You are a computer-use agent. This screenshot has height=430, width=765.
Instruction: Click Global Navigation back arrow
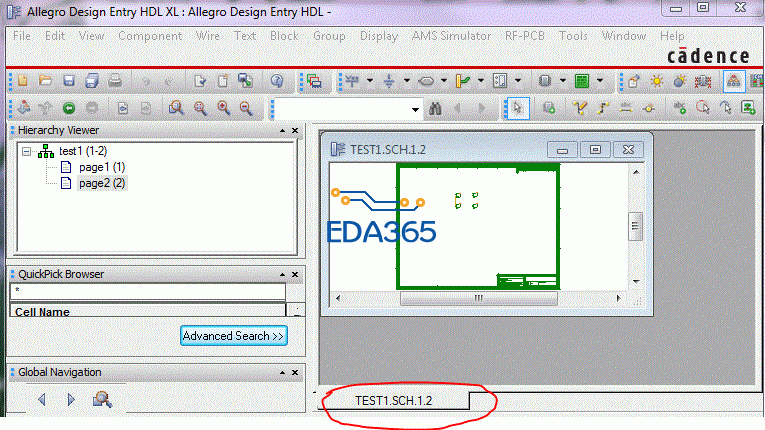coord(42,400)
